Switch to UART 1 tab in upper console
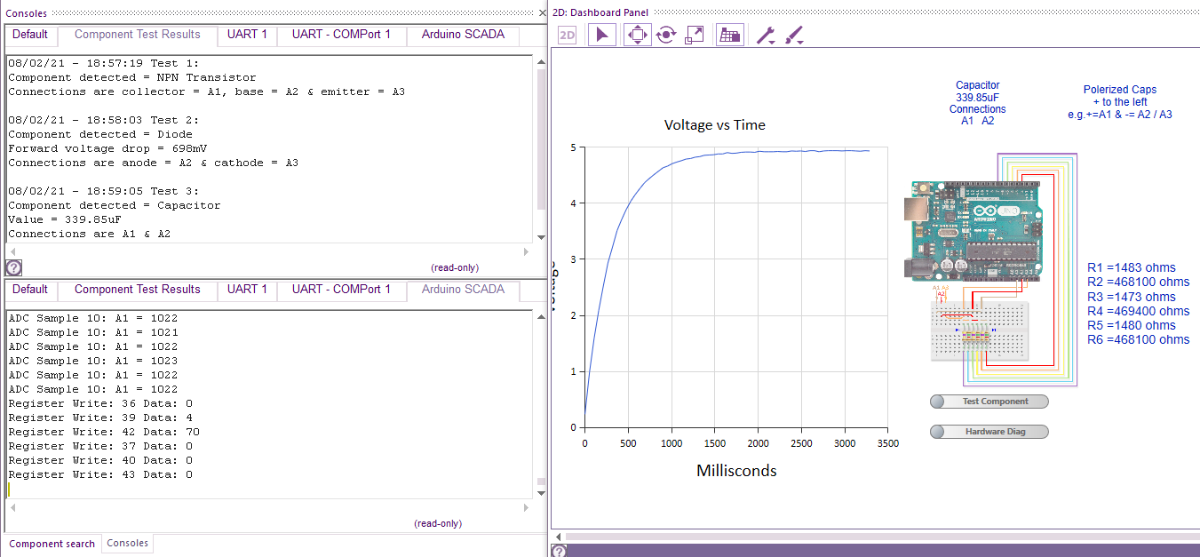This screenshot has height=557, width=1200. pos(247,34)
